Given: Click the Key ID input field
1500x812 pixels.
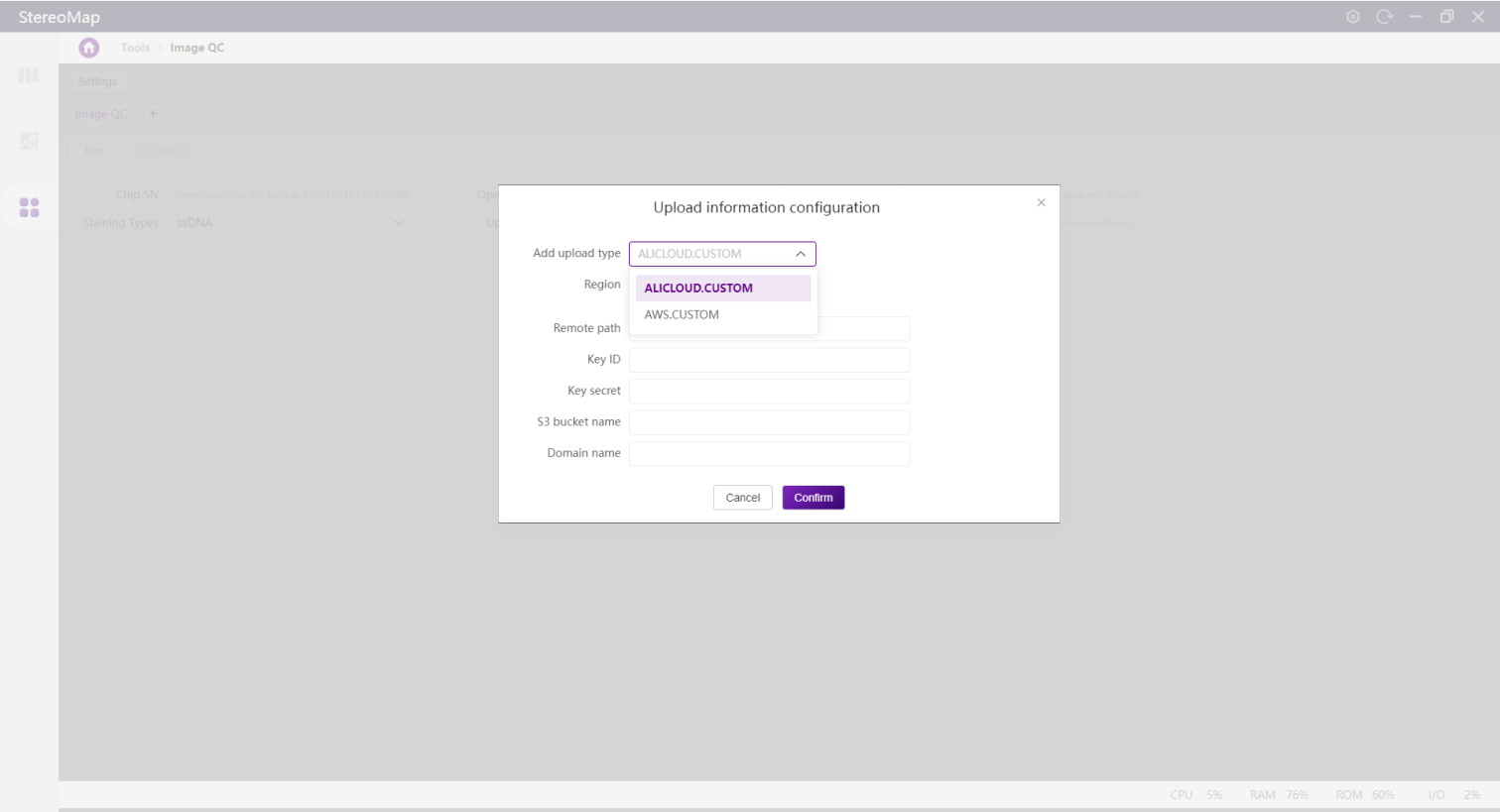Looking at the screenshot, I should point(769,360).
